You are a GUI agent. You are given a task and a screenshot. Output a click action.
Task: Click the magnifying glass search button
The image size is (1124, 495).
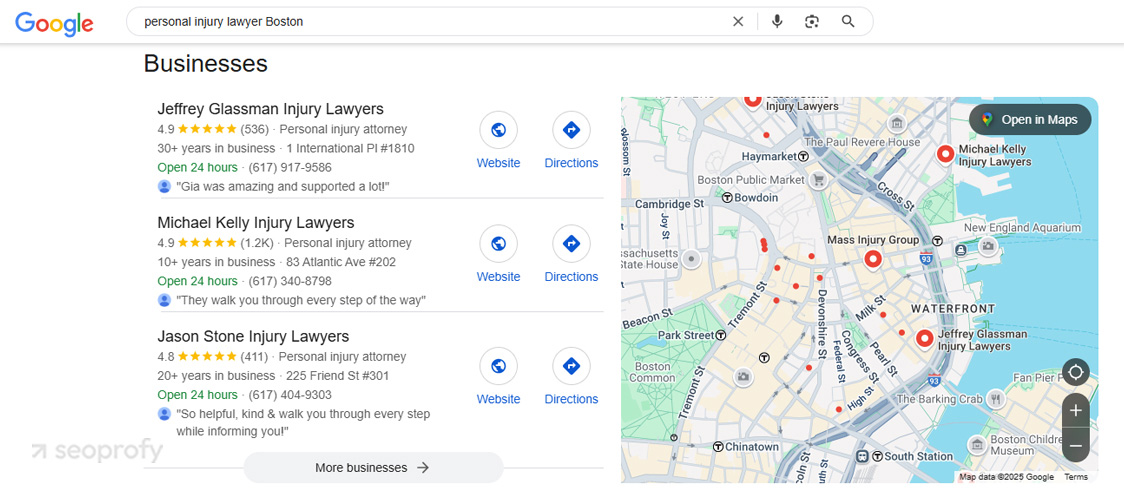click(848, 21)
